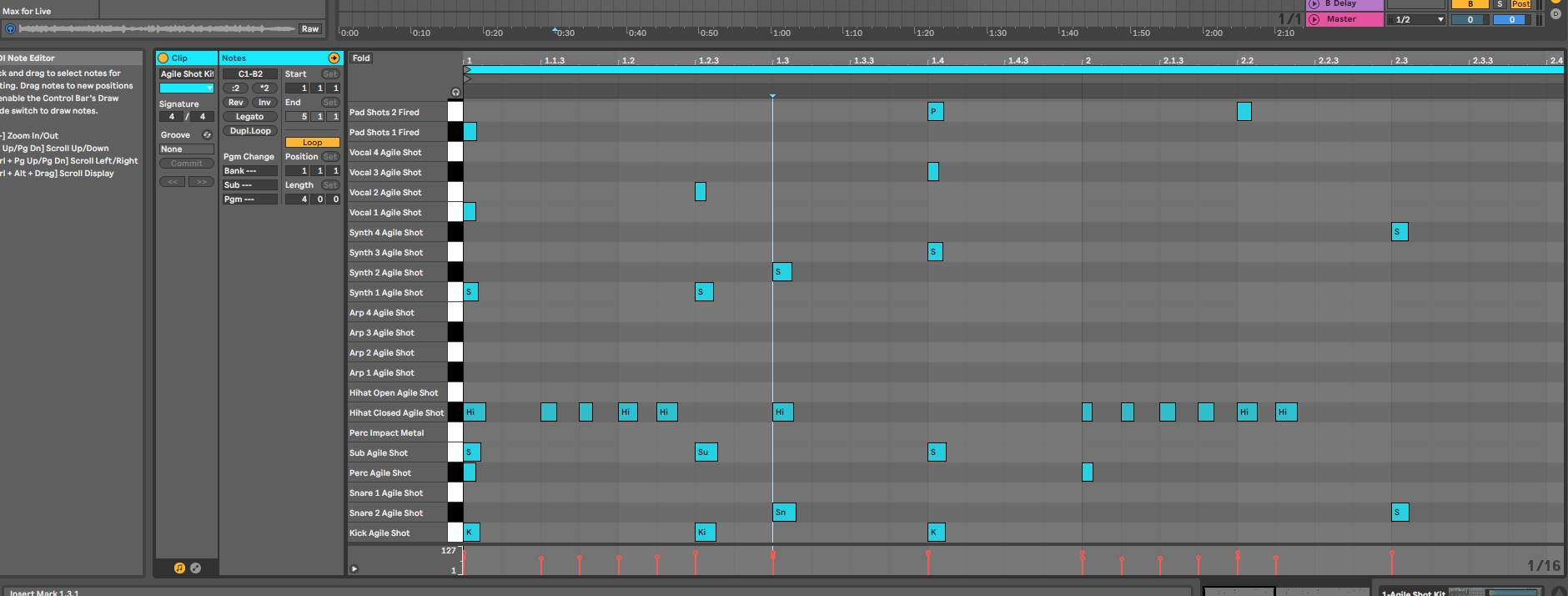Click the small play arrow in velocity lane
Image resolution: width=1568 pixels, height=596 pixels.
click(x=354, y=568)
